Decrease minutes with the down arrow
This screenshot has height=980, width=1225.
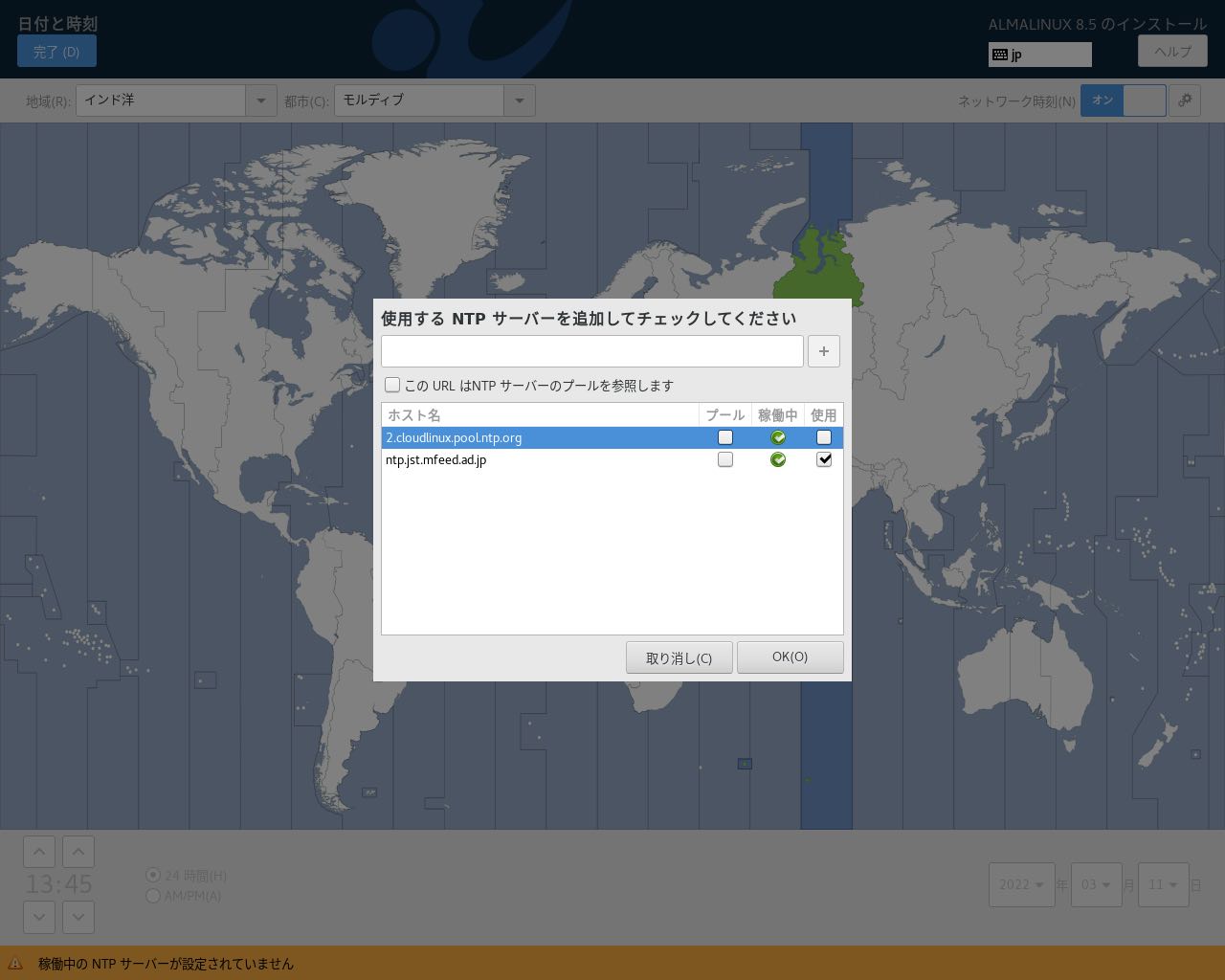pos(78,916)
